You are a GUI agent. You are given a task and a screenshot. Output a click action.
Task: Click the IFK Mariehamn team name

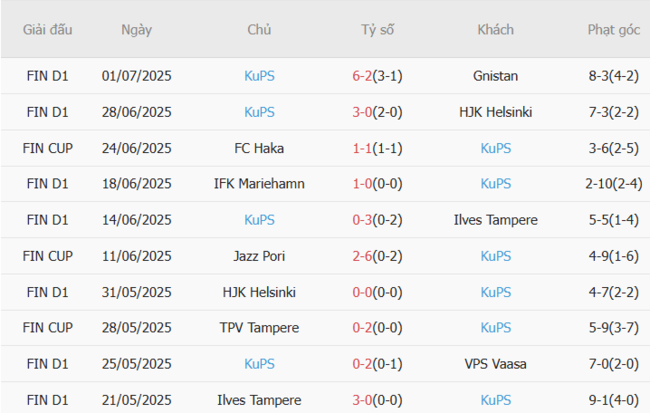tap(259, 184)
